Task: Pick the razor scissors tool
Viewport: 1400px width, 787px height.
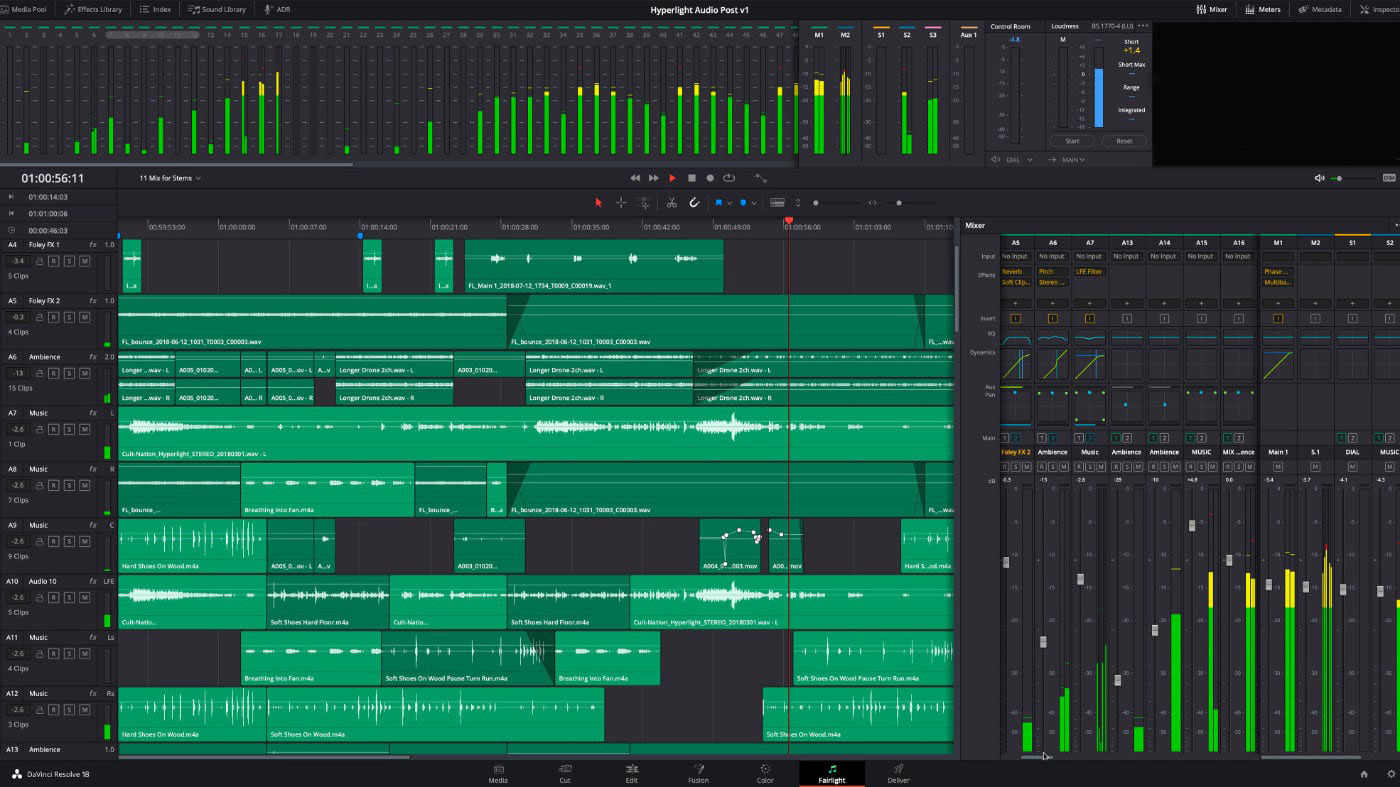Action: pos(672,203)
